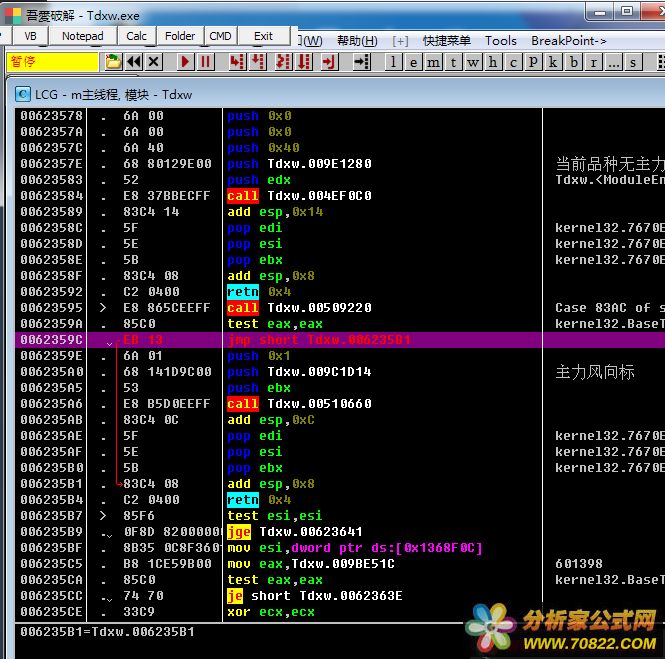Open Folder from the shortcut bar
665x659 pixels.
click(180, 36)
